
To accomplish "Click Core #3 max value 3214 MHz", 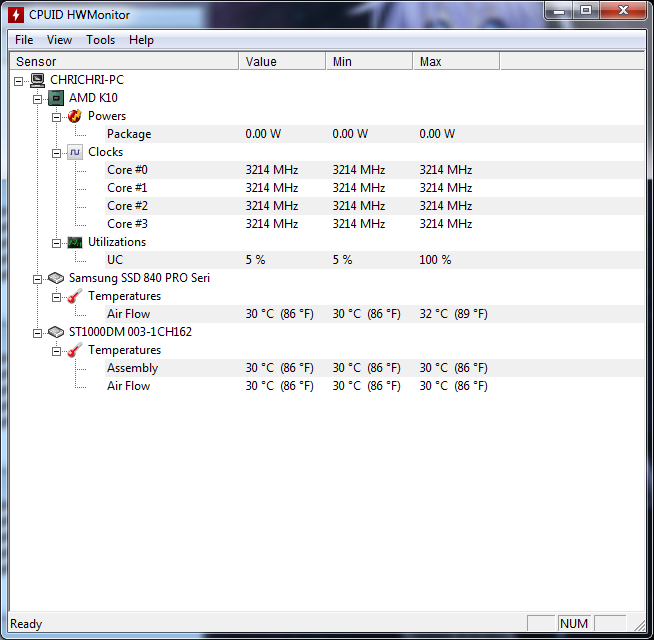I will [x=445, y=224].
